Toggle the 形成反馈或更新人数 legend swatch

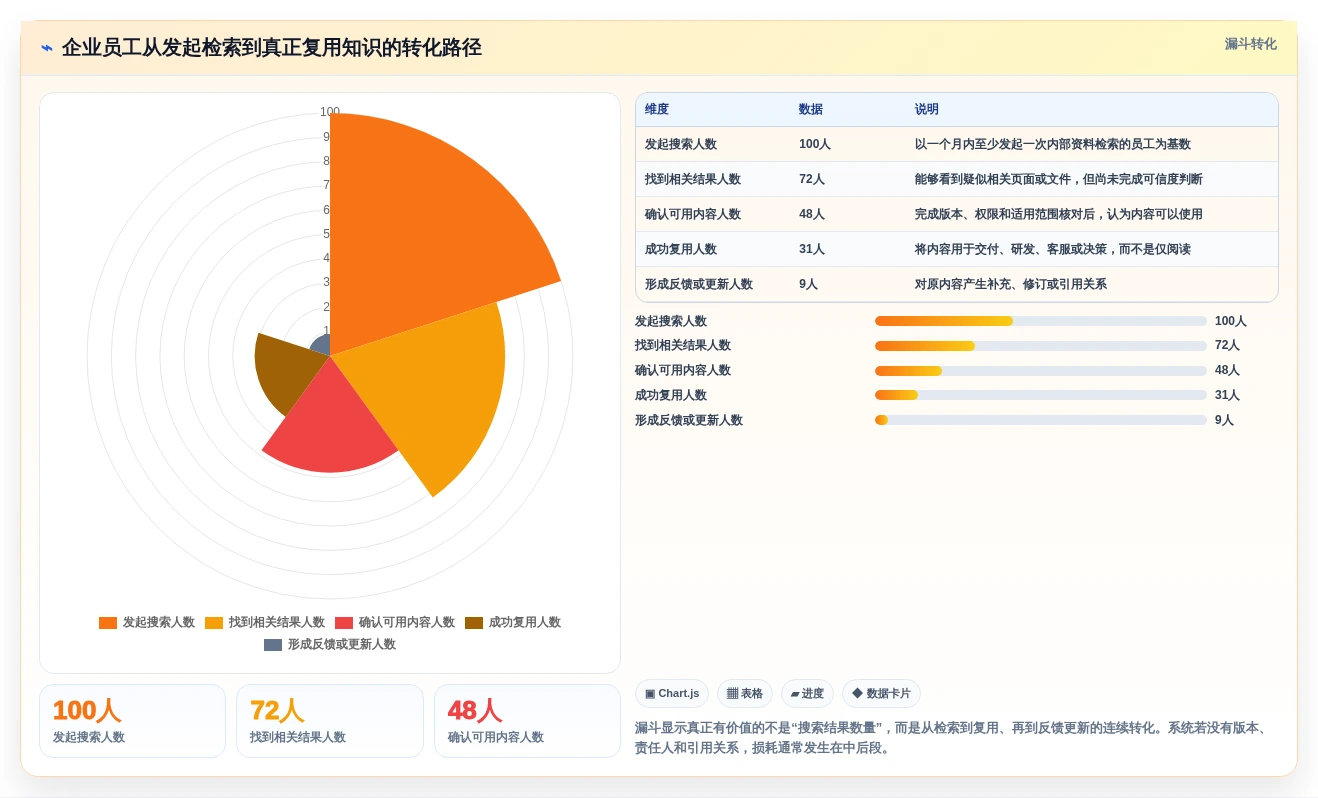point(273,645)
